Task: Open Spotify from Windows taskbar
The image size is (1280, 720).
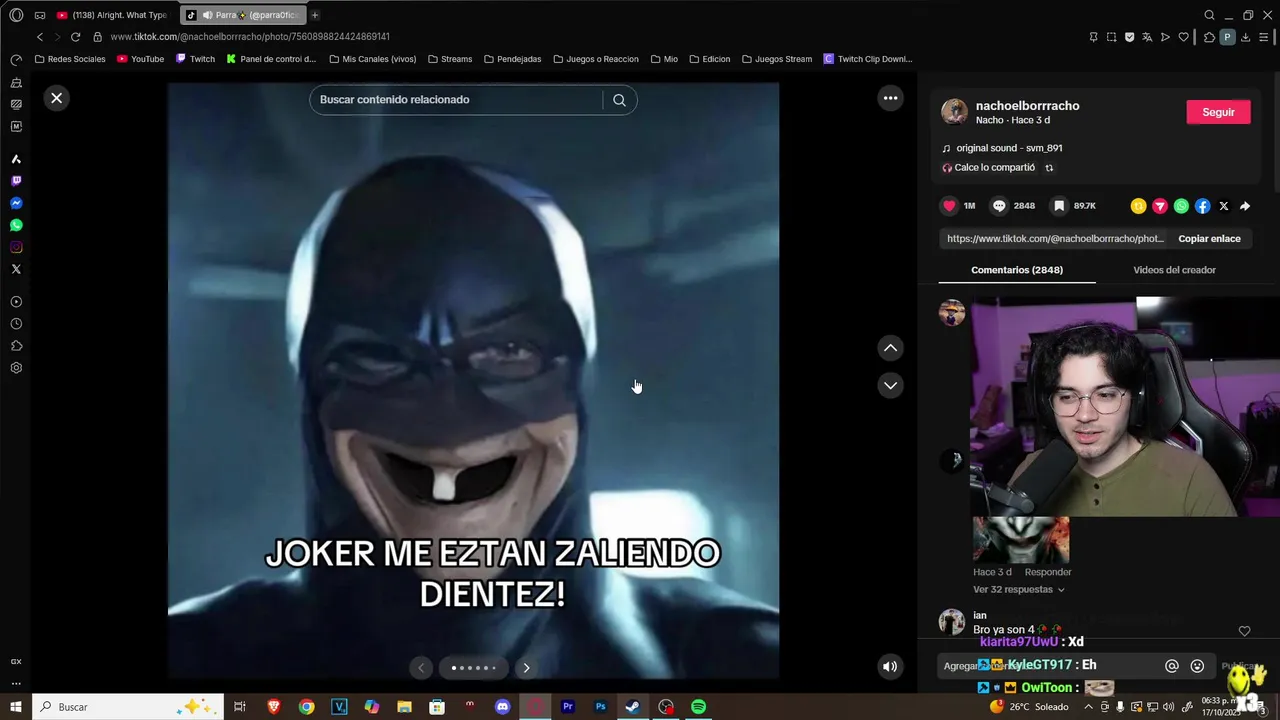Action: 698,707
